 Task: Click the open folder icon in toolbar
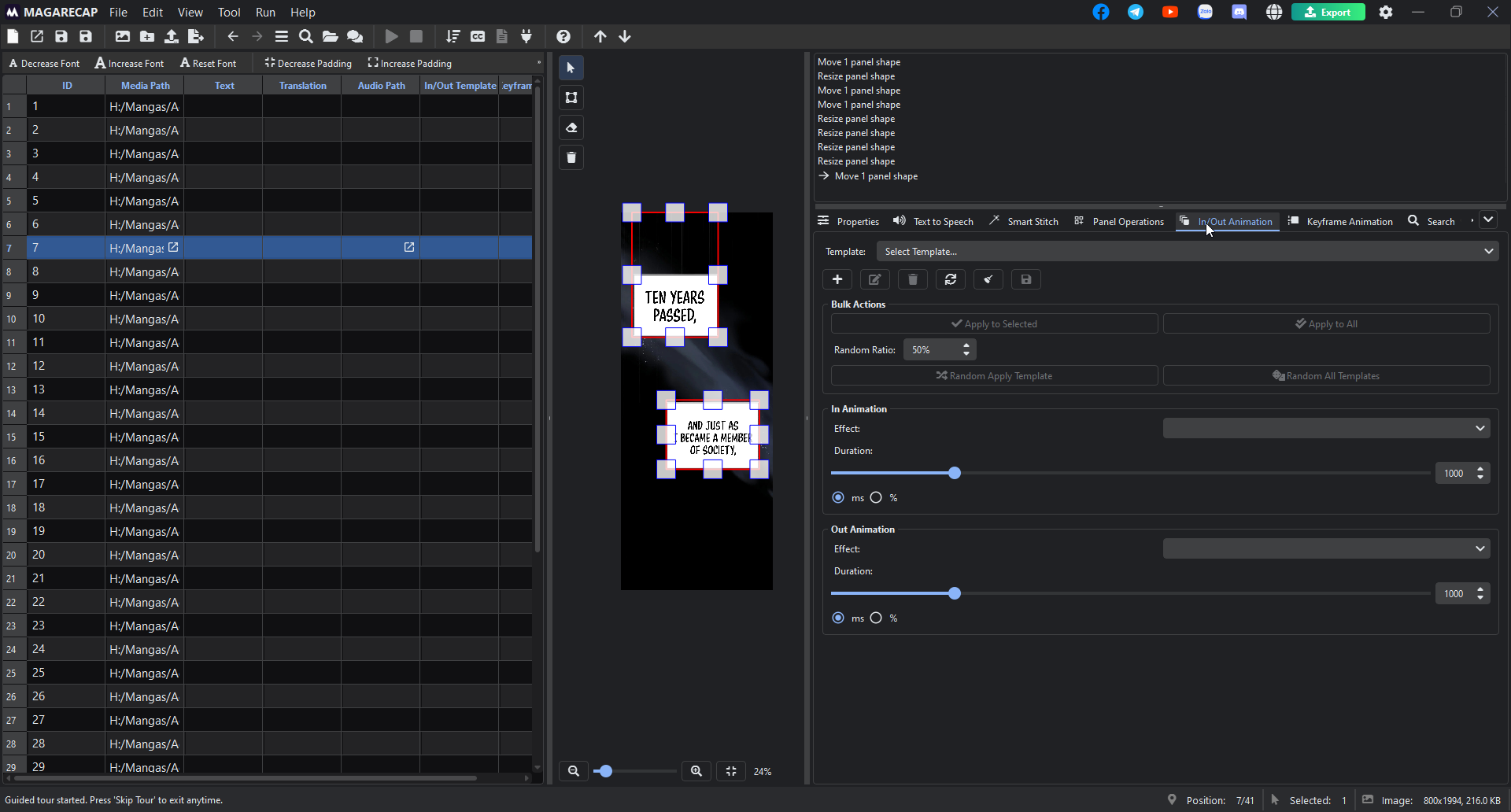tap(331, 36)
